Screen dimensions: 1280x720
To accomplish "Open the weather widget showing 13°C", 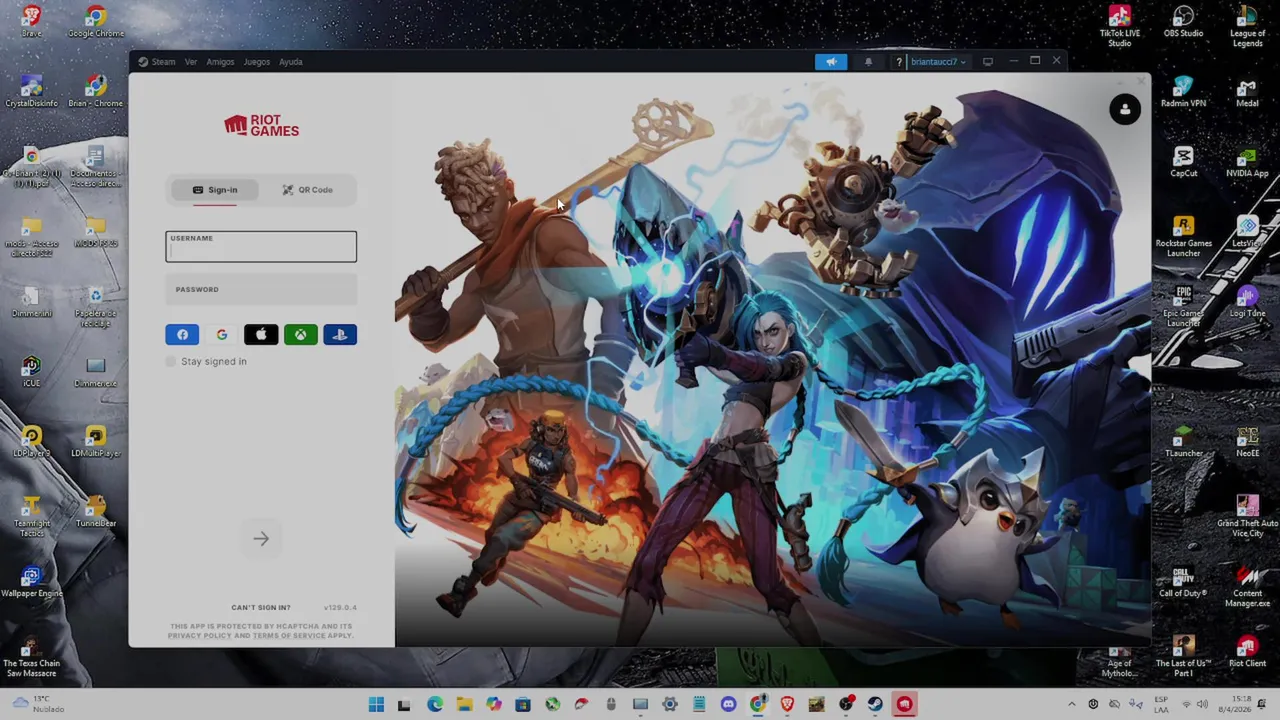I will coord(38,704).
